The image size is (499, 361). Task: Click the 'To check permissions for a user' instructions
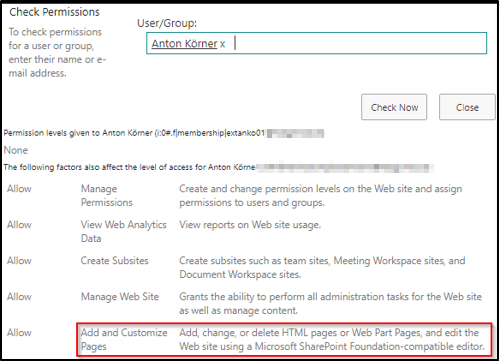click(57, 52)
